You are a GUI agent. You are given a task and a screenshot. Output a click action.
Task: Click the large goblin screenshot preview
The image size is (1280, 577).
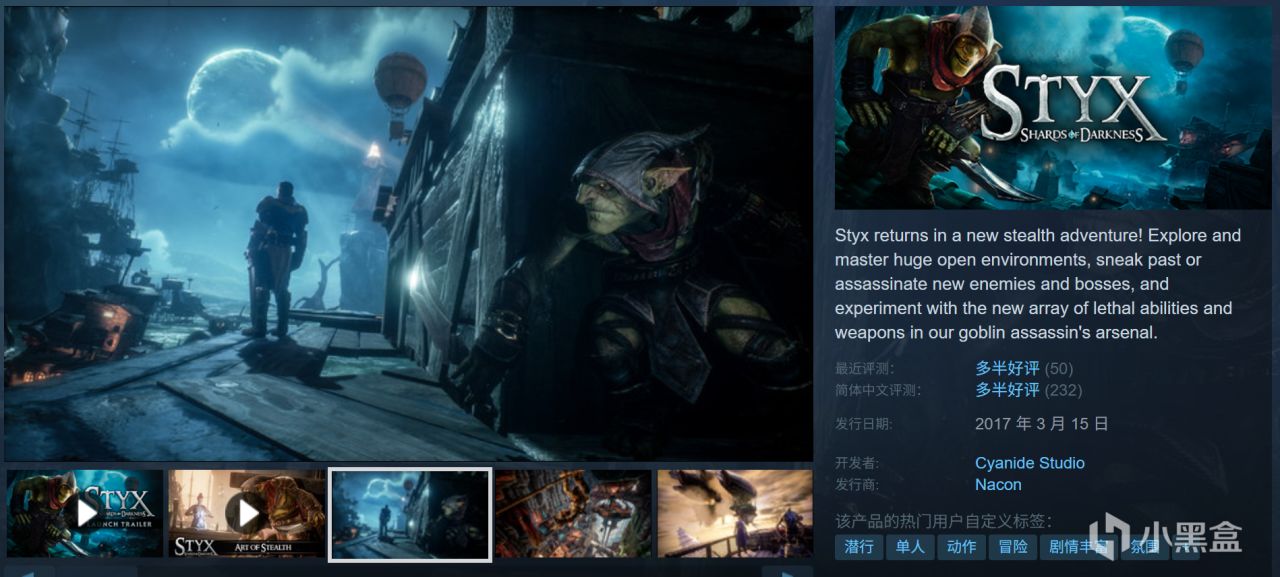coord(408,234)
